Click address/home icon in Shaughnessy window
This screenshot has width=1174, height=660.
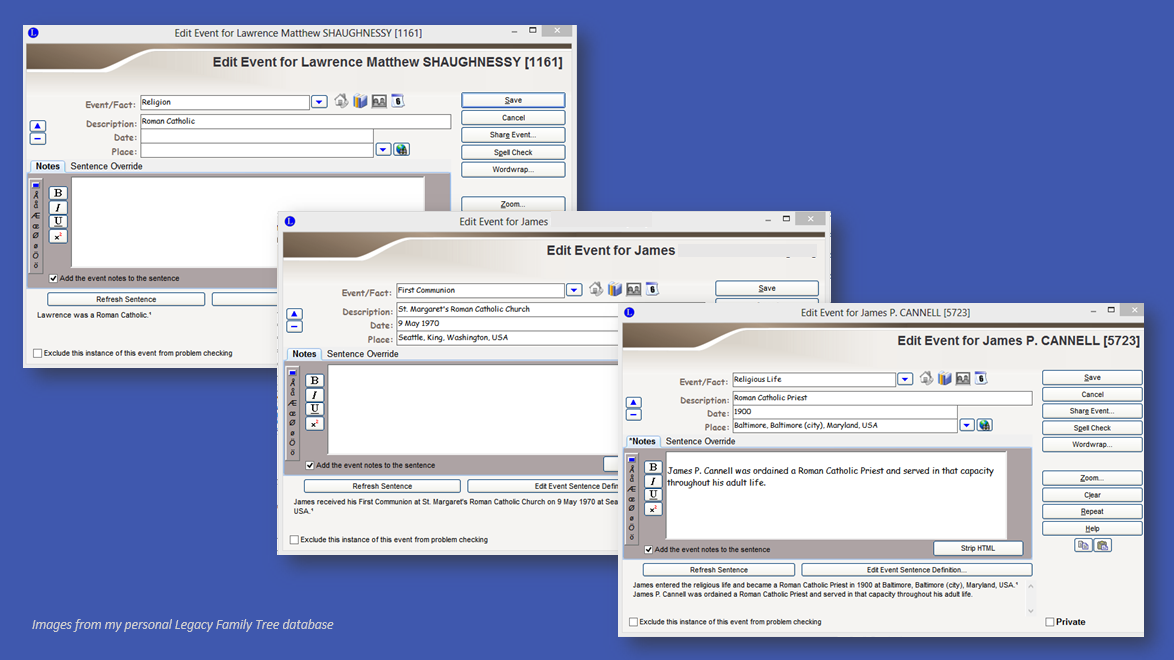click(341, 100)
